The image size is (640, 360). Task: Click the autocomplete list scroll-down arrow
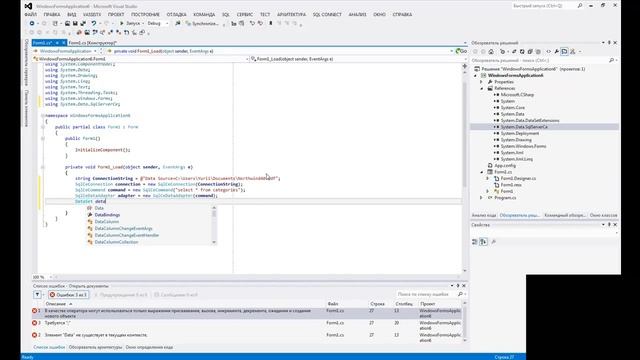pos(214,242)
